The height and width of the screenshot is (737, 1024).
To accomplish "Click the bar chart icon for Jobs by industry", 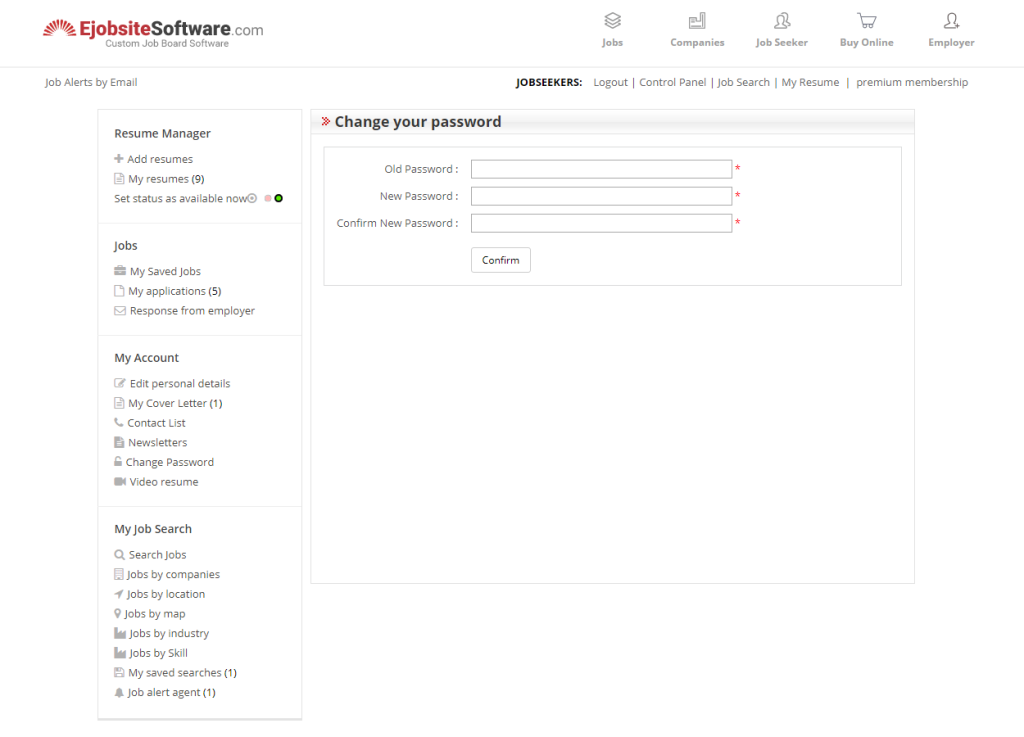I will tap(118, 633).
